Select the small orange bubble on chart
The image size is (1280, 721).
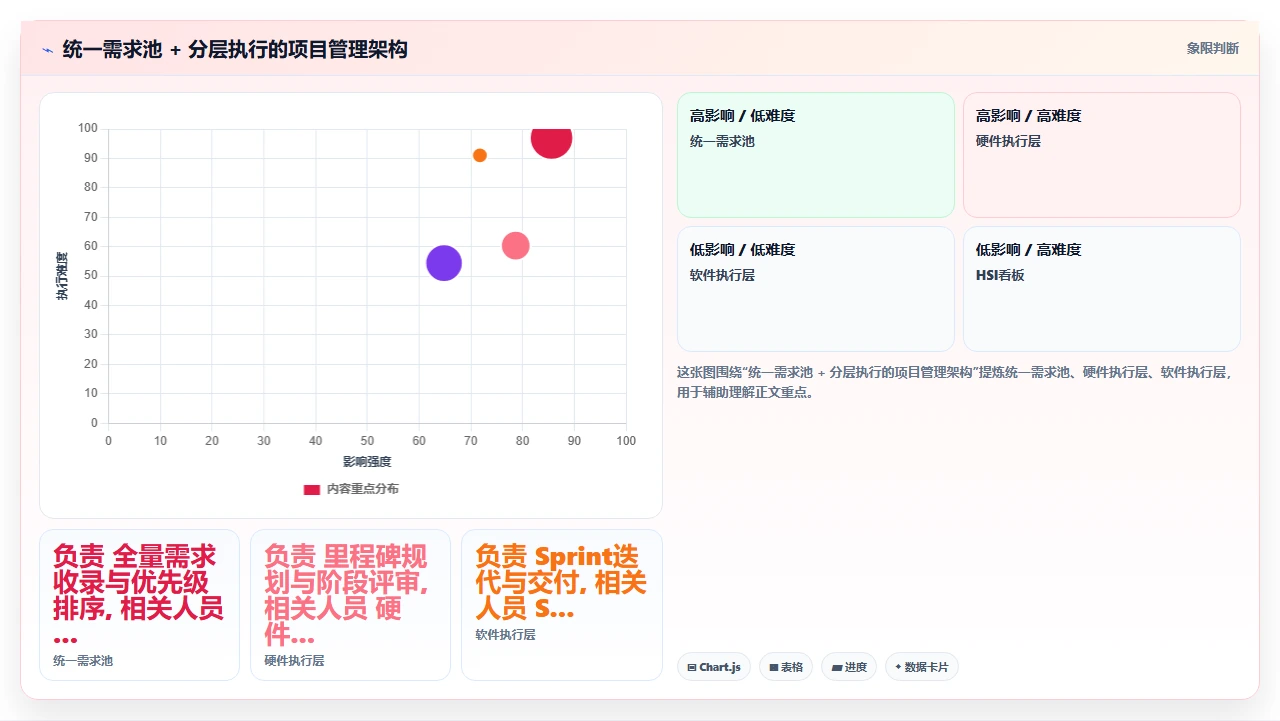pyautogui.click(x=480, y=155)
